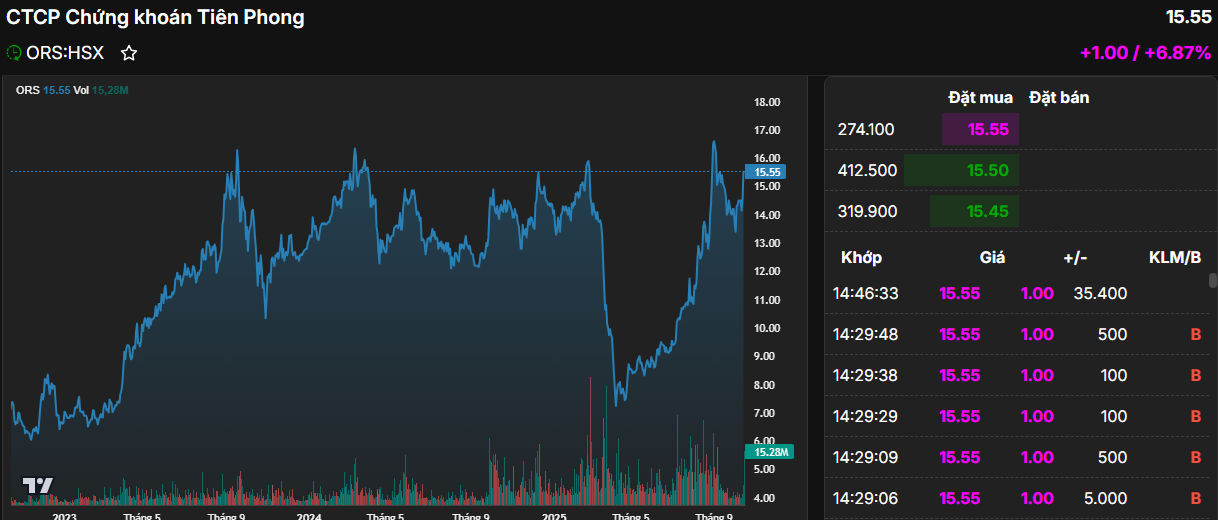The width and height of the screenshot is (1218, 520).
Task: Open the TradingView logo on chart
Action: click(38, 486)
